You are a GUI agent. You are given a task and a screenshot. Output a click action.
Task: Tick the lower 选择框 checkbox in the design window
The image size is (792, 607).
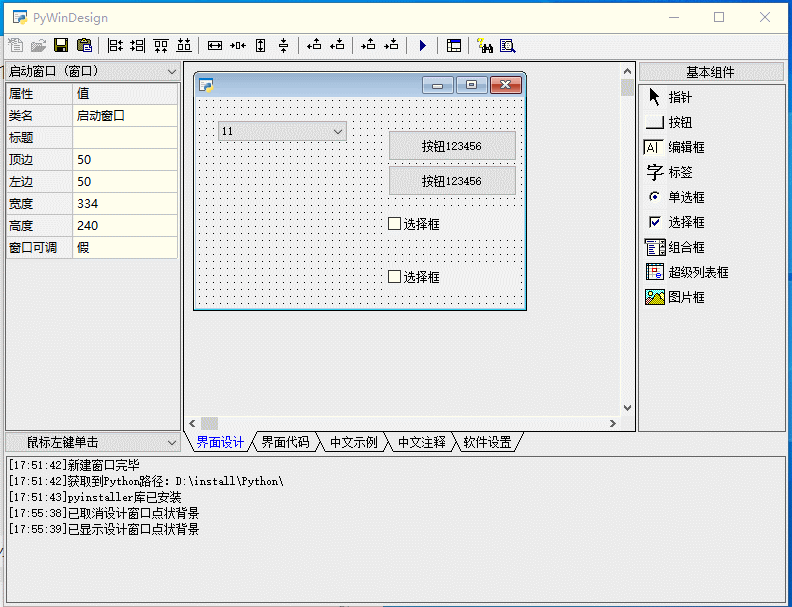point(394,277)
